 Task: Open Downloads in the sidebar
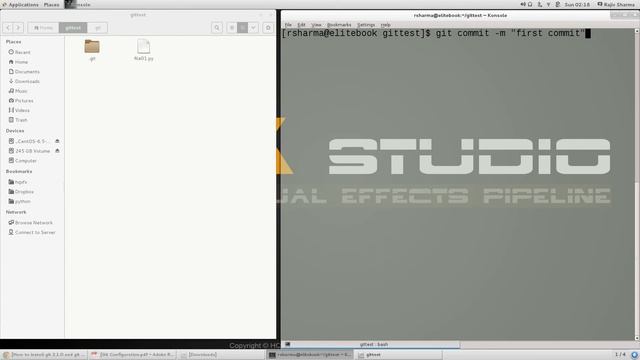[x=24, y=81]
